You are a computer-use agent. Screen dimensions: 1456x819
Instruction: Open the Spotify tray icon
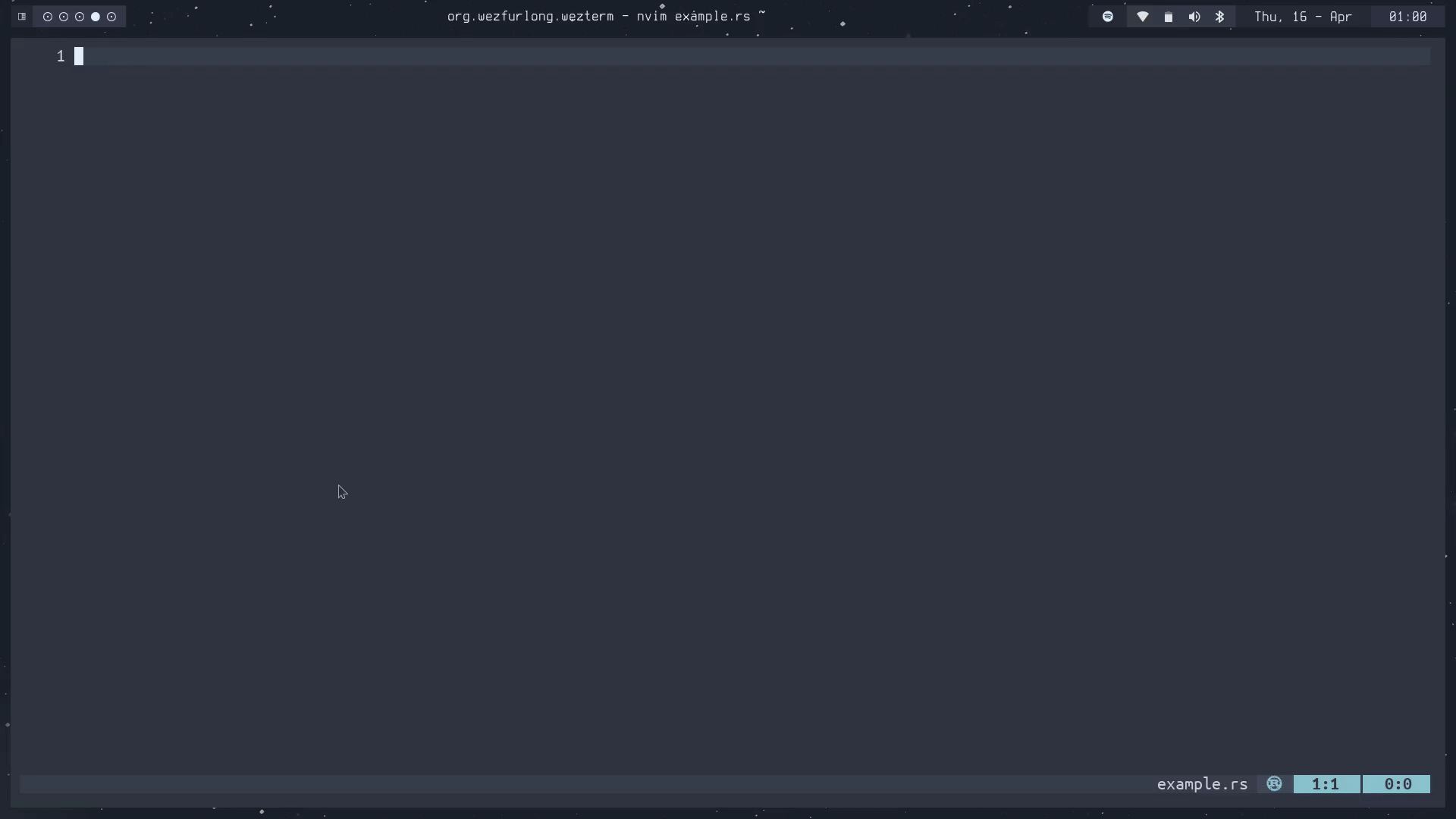pos(1108,17)
